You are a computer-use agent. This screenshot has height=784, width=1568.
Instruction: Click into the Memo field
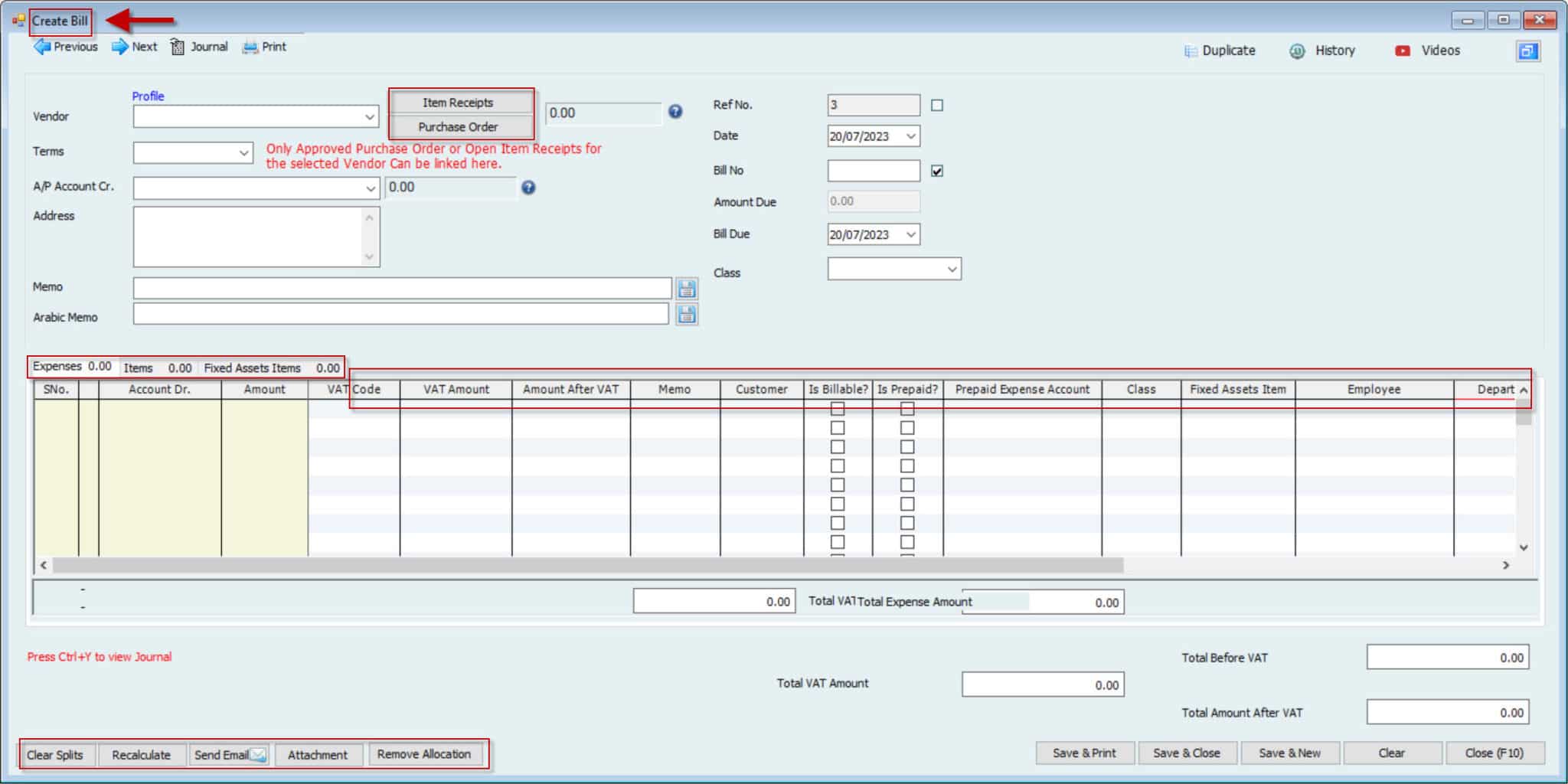(x=402, y=288)
